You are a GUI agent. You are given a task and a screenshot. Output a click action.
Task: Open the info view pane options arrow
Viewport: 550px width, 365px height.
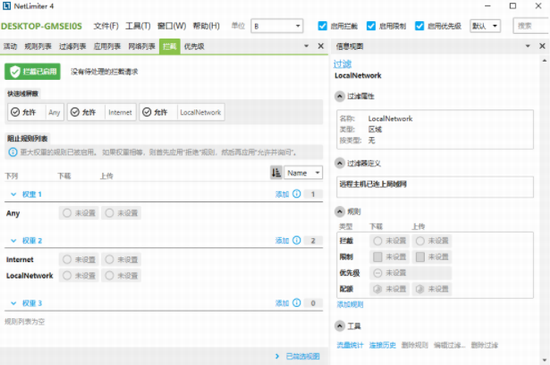[x=528, y=46]
